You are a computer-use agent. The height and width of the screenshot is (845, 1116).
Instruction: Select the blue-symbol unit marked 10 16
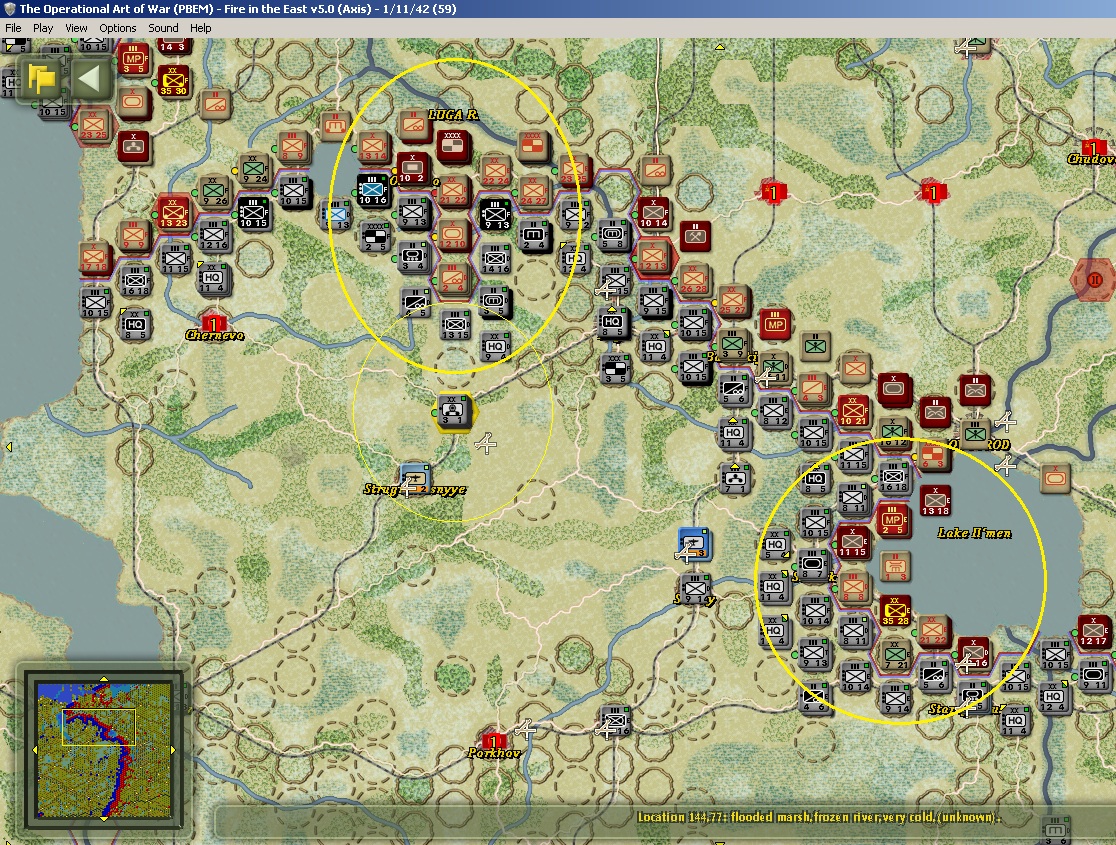pos(372,190)
